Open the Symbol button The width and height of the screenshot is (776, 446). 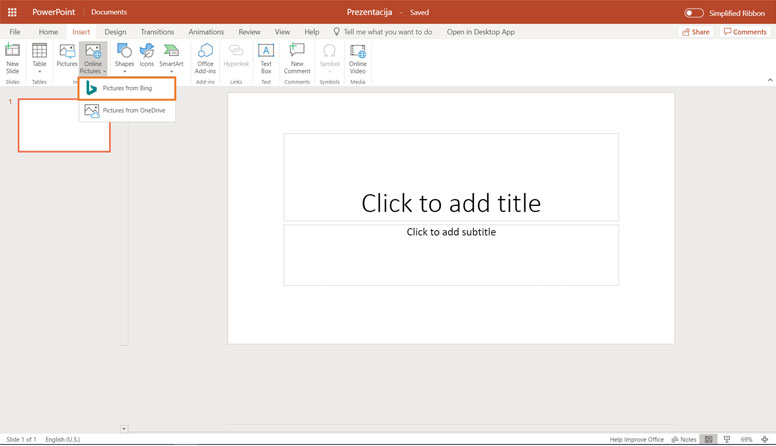[x=329, y=57]
